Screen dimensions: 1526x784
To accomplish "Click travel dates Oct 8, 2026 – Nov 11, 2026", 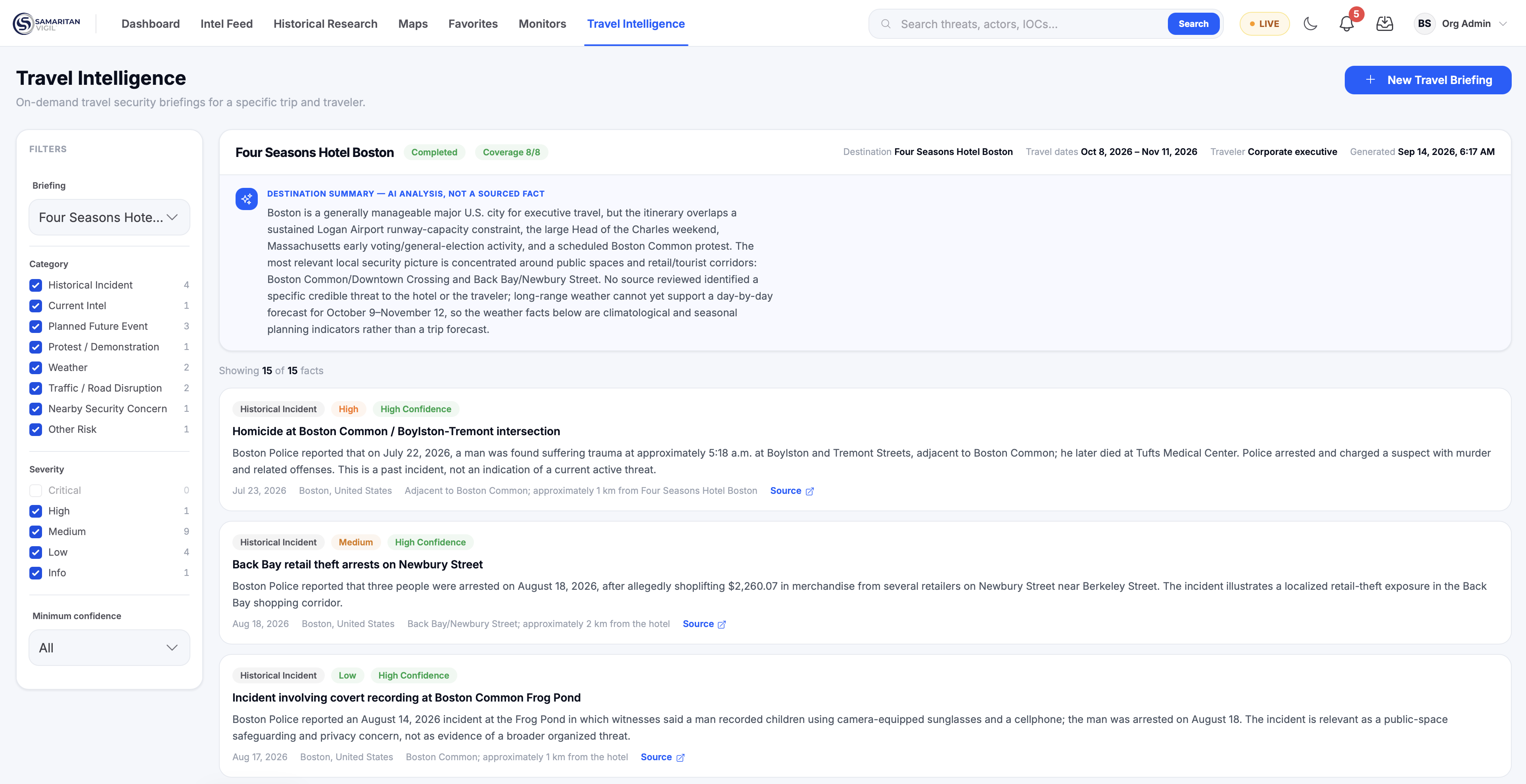I will click(1139, 152).
